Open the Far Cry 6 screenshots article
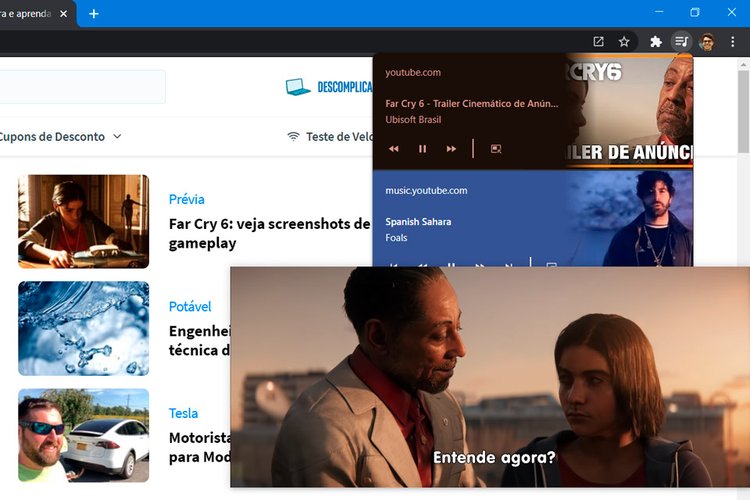 269,233
